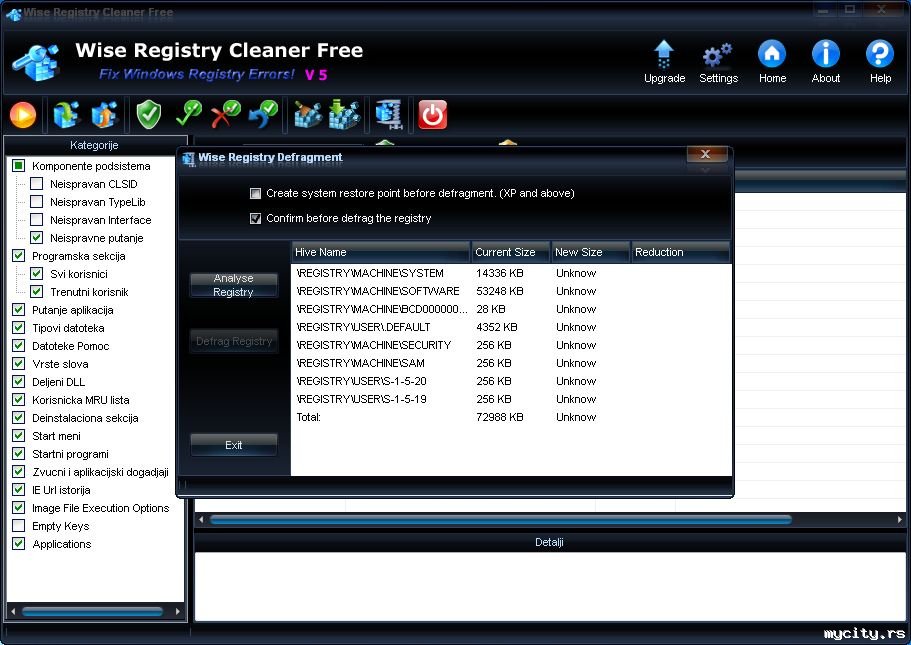Click the Total: row label
The height and width of the screenshot is (645, 911).
pyautogui.click(x=309, y=417)
